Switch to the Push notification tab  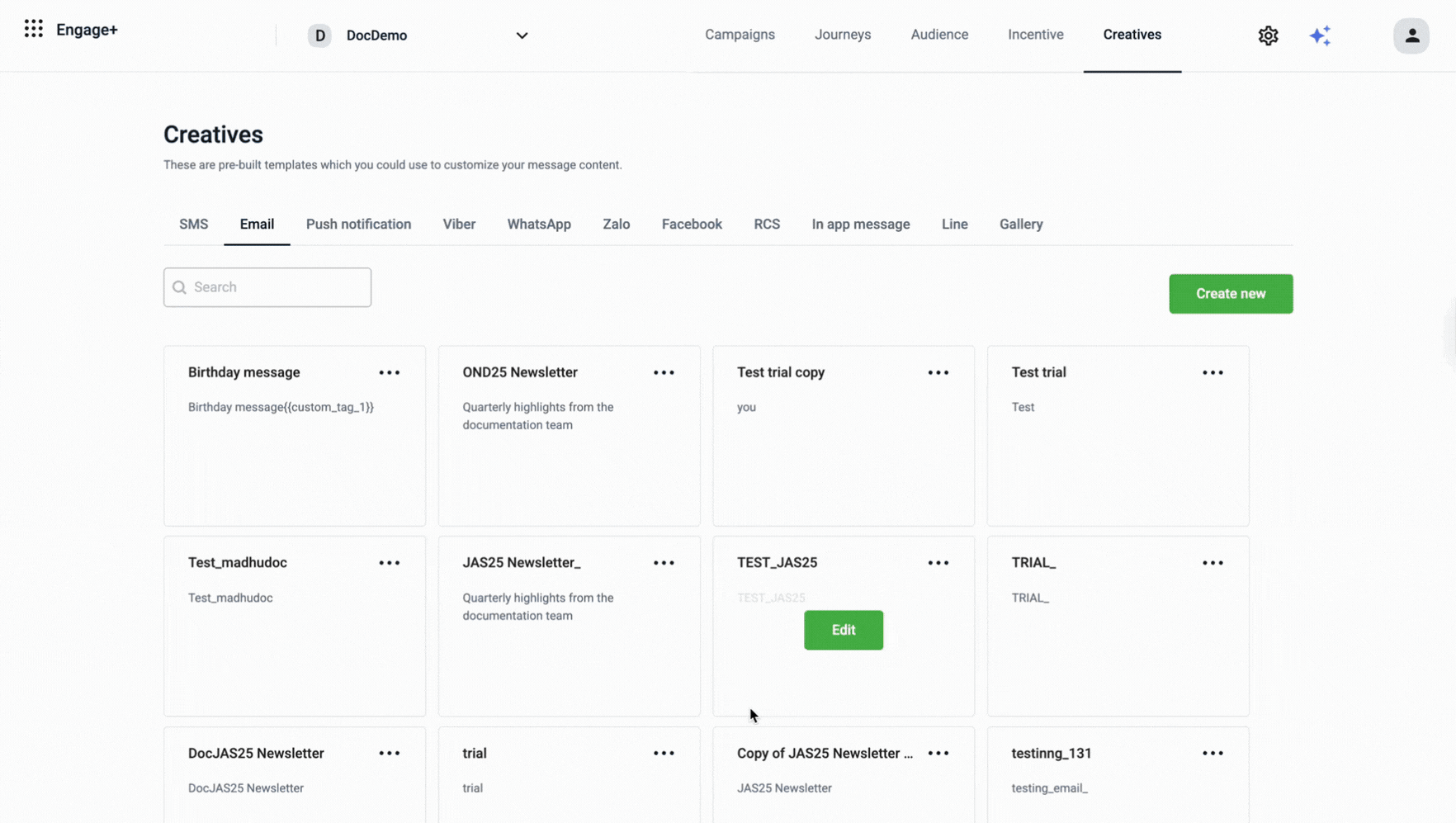(x=358, y=225)
